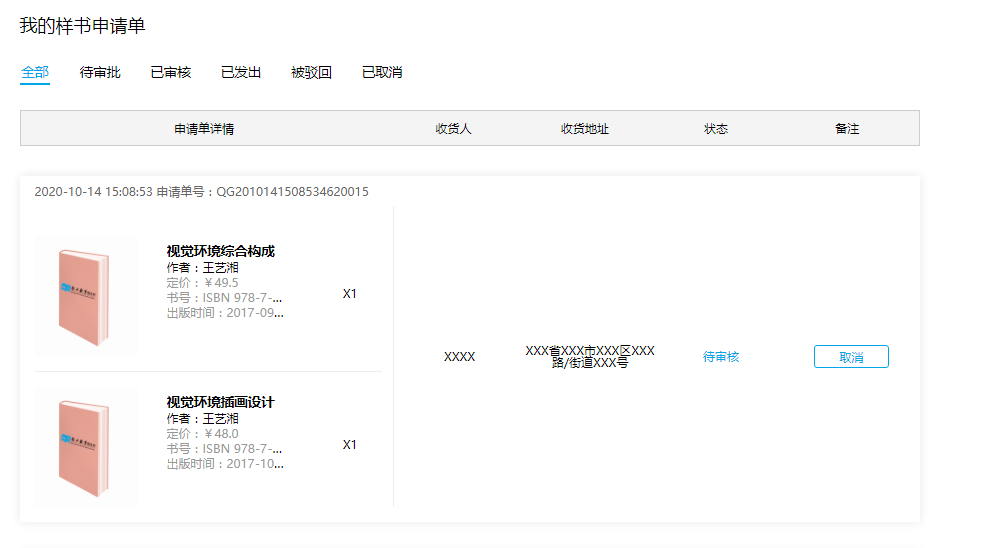Click the 申请单详情 column header
This screenshot has height=548, width=981.
[204, 129]
